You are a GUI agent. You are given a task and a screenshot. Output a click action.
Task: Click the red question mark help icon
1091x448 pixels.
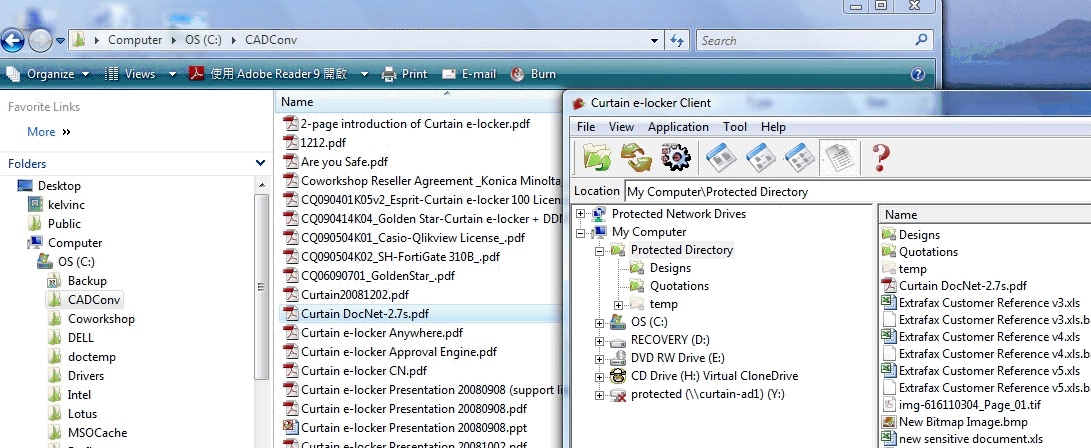click(x=881, y=157)
